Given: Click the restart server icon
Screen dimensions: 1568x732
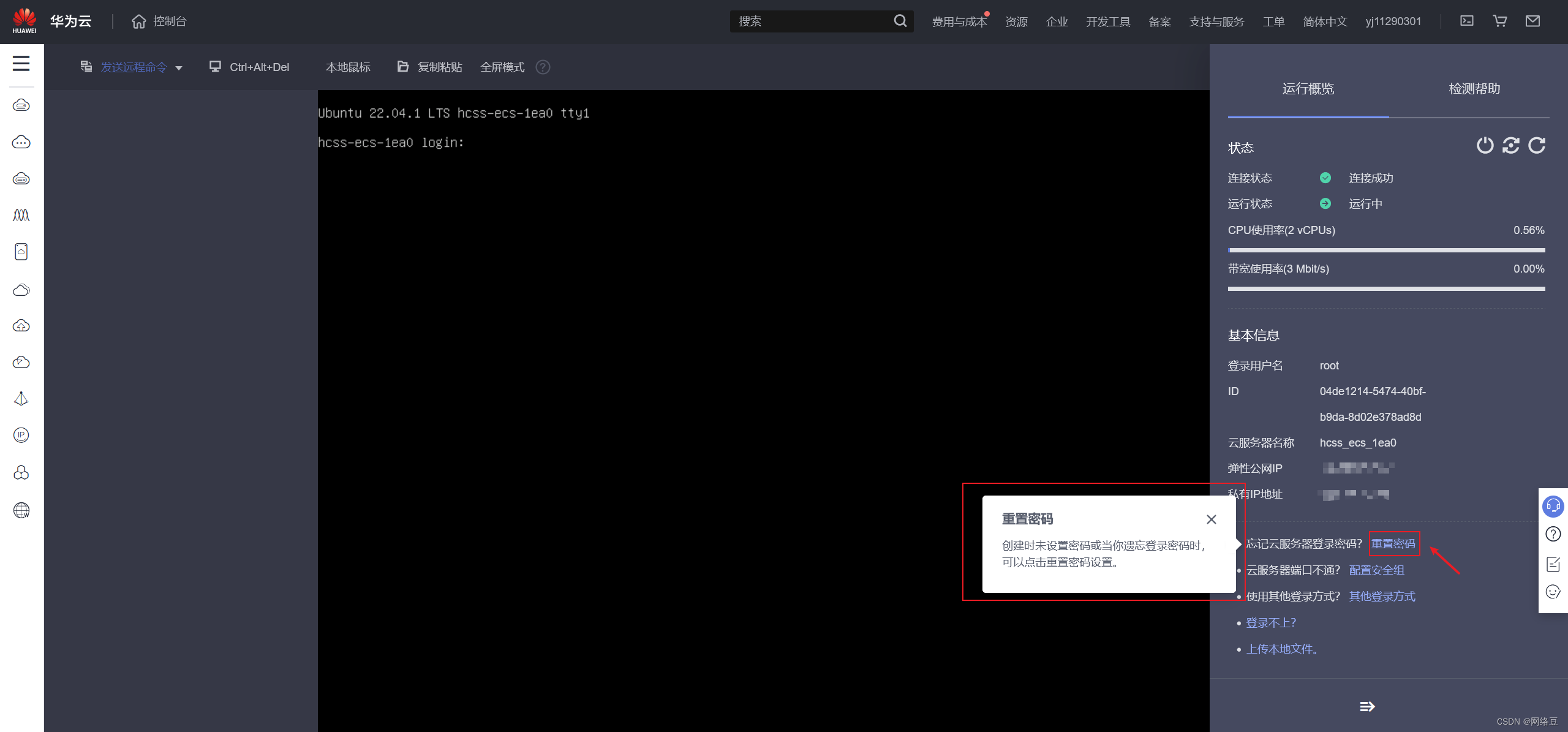Looking at the screenshot, I should [x=1511, y=146].
